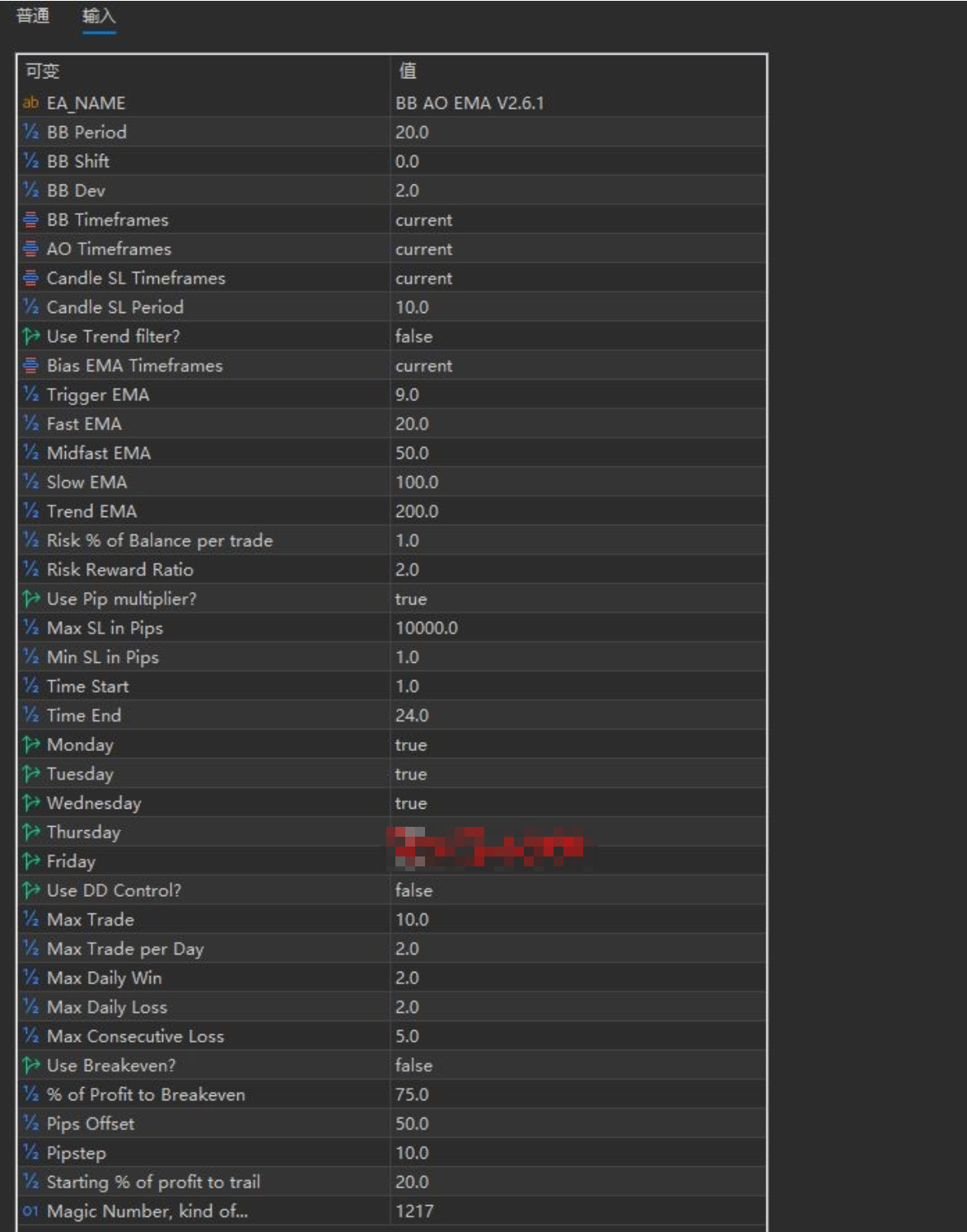Screen dimensions: 967x1232
Task: Click the 值 column header
Action: [408, 71]
